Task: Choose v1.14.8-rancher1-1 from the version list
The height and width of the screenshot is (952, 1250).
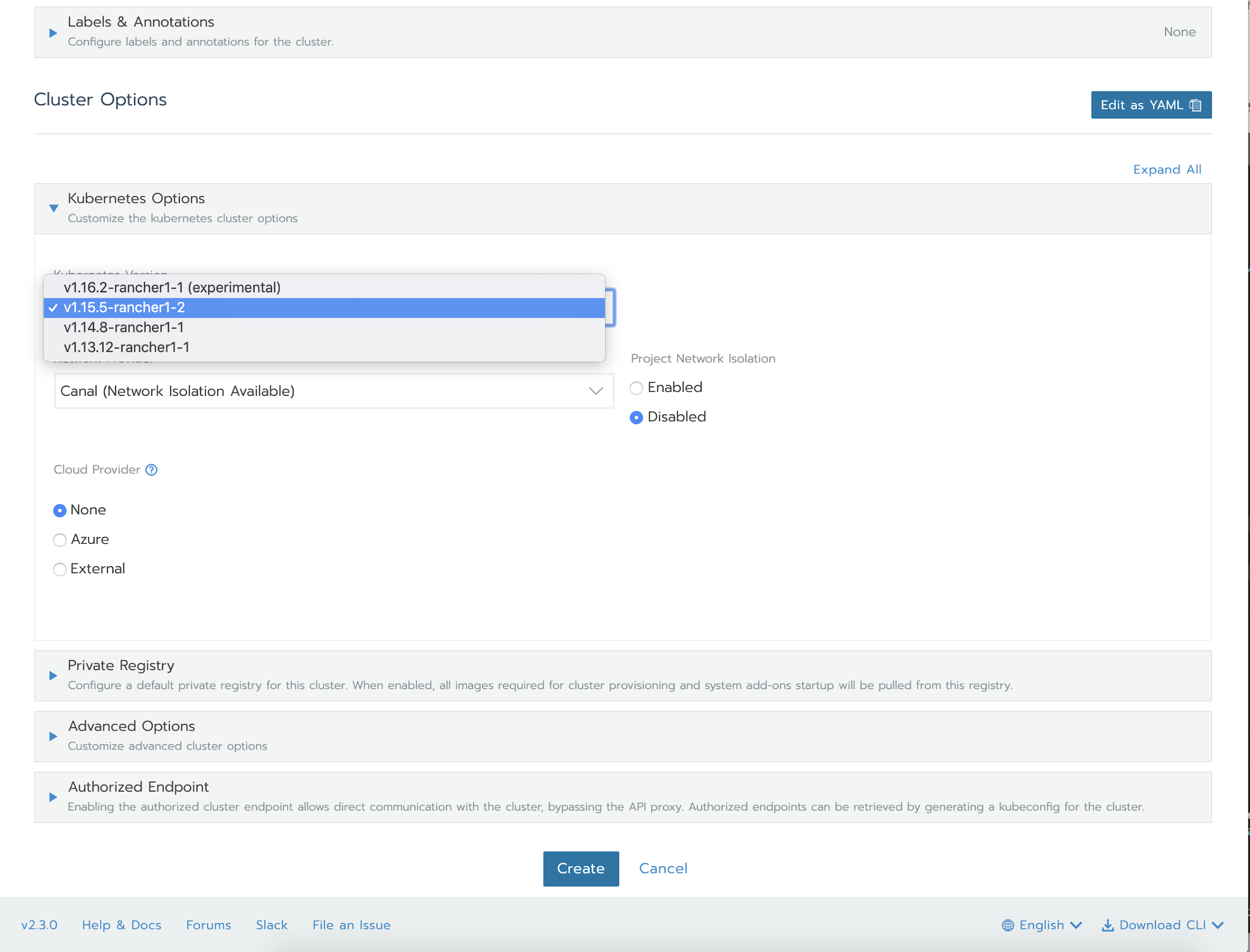Action: (123, 327)
